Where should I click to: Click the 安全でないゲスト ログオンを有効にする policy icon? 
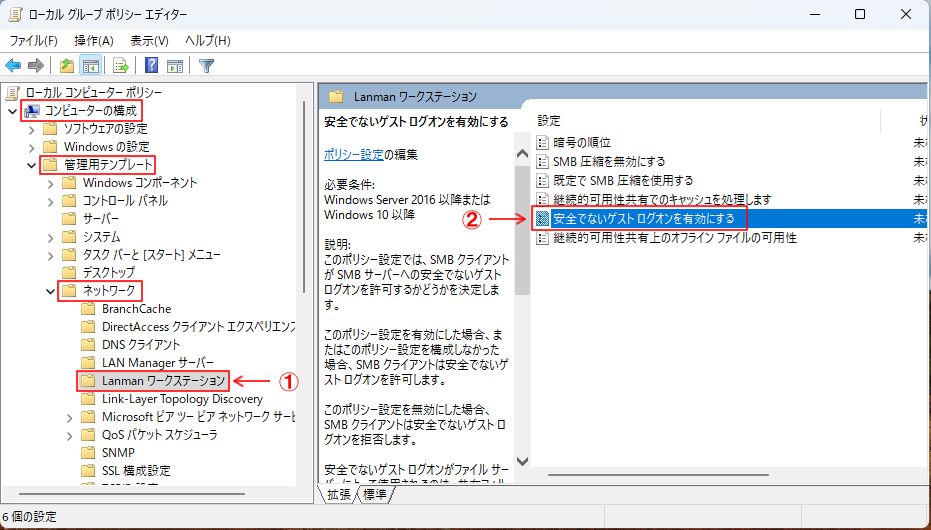tap(542, 218)
